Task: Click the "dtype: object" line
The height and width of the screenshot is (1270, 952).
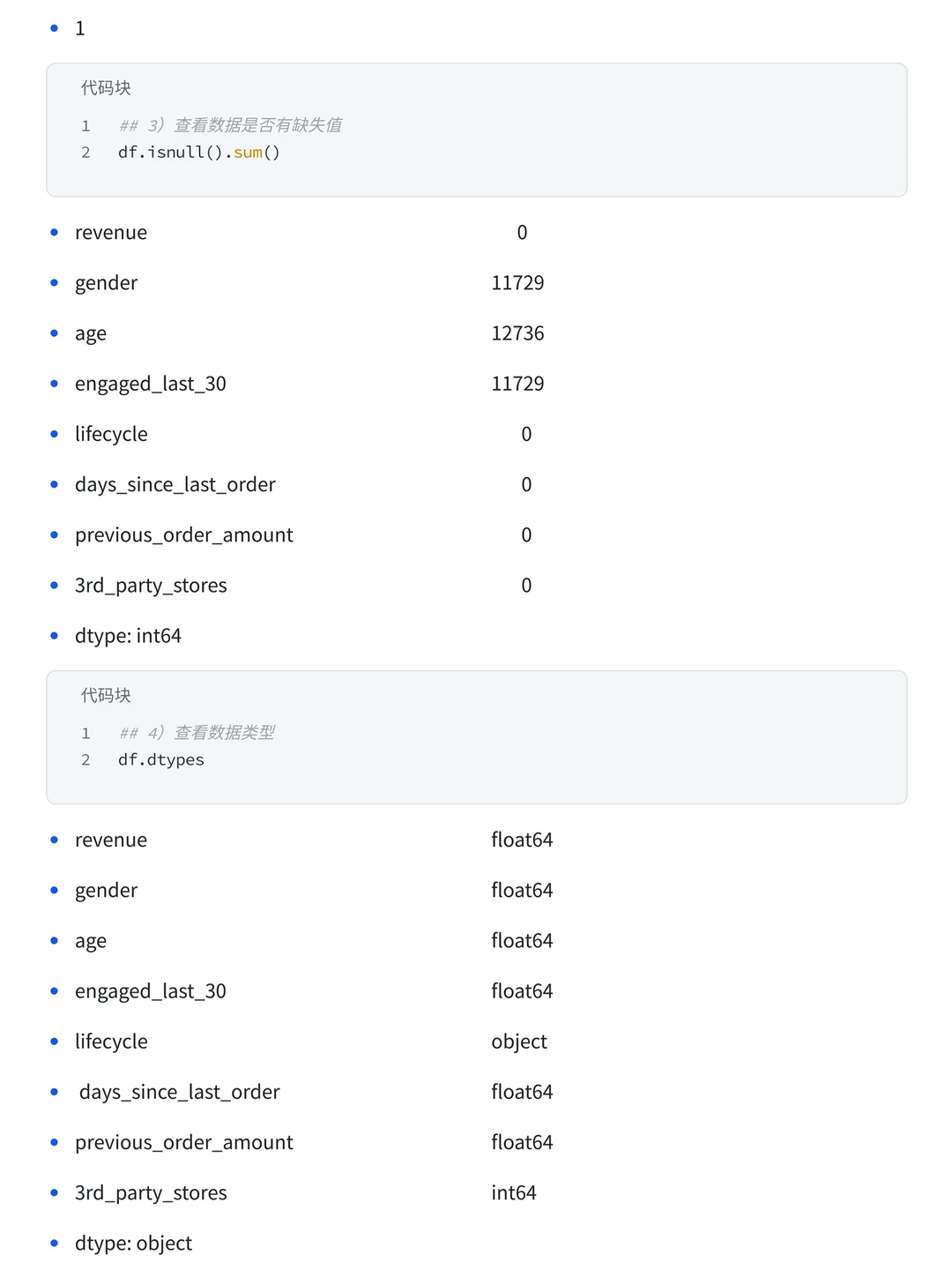Action: coord(134,1244)
